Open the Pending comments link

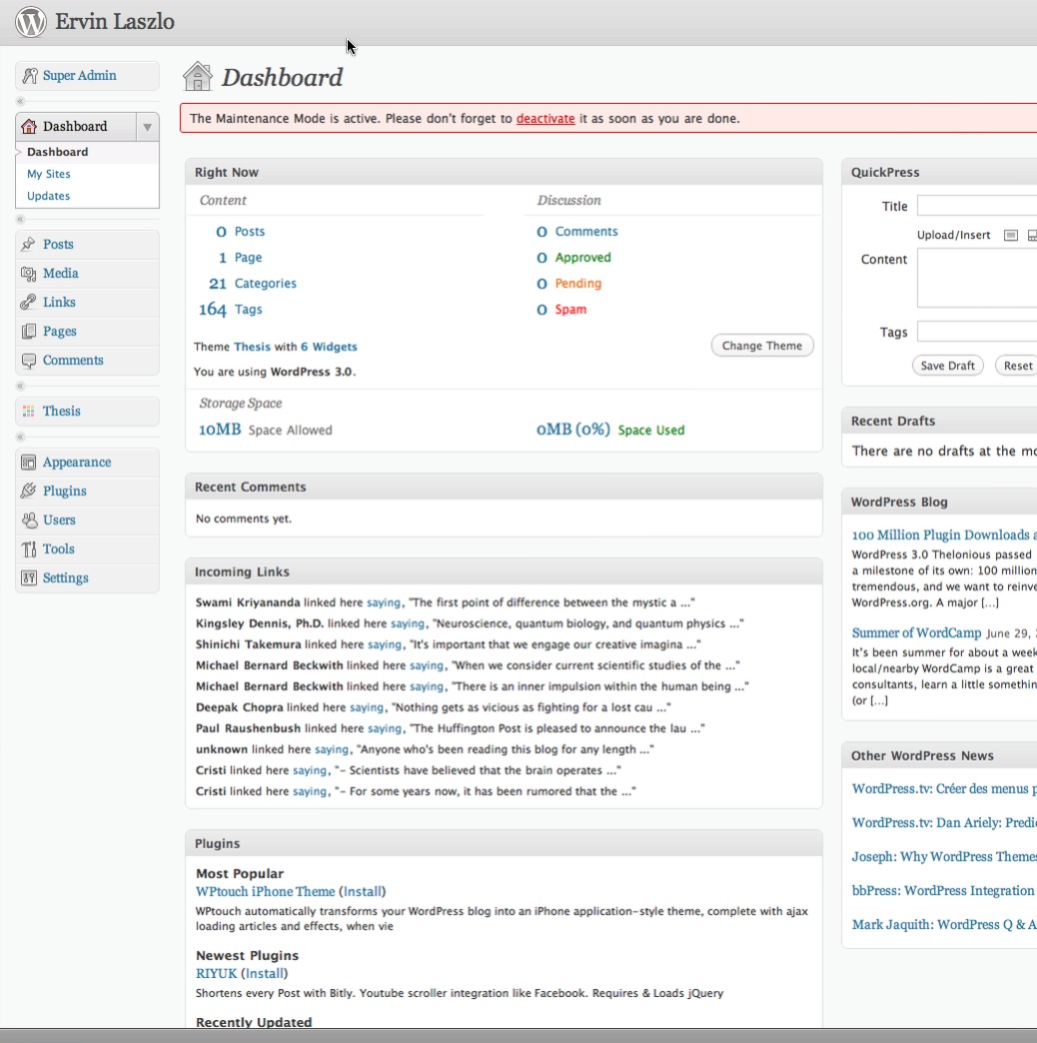pyautogui.click(x=578, y=283)
